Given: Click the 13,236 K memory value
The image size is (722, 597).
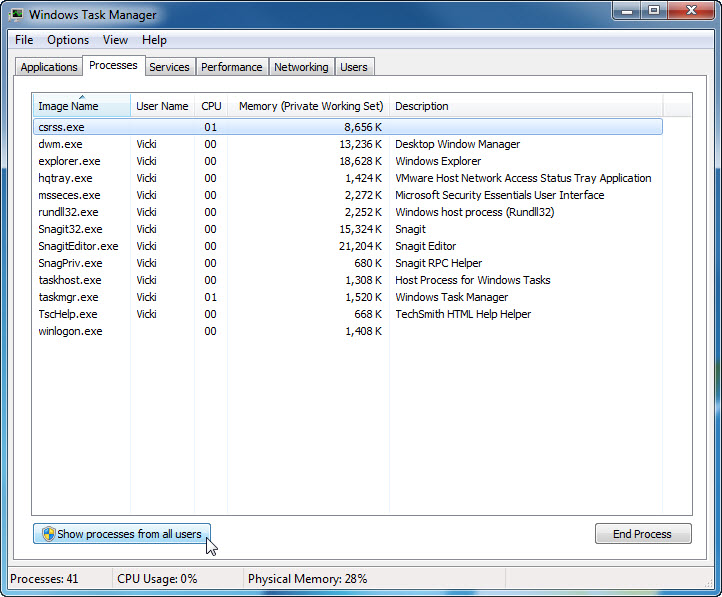Looking at the screenshot, I should [361, 144].
